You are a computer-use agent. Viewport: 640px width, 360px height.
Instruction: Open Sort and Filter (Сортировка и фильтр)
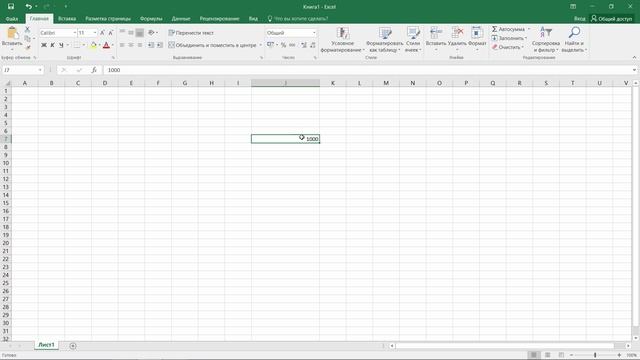click(546, 40)
